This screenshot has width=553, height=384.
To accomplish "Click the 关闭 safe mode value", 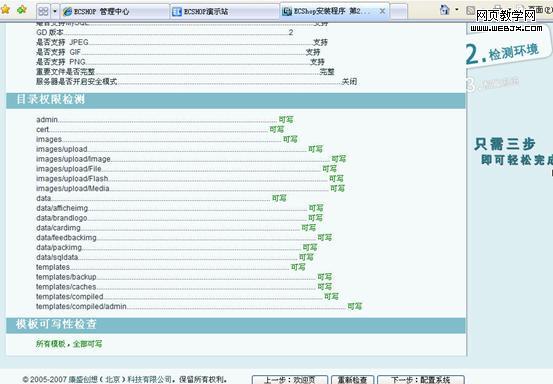I will tap(350, 82).
